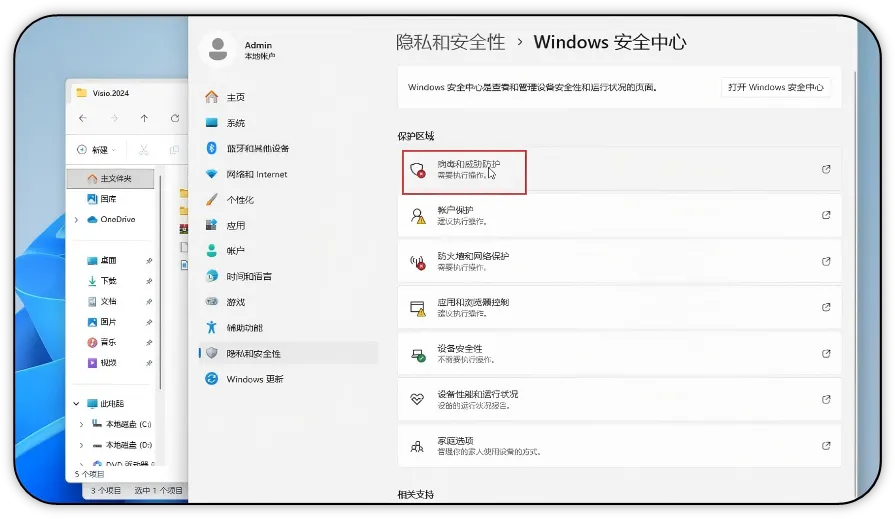The image size is (895, 519).
Task: Open the 设备性能和运行状况 entry
Action: click(619, 400)
